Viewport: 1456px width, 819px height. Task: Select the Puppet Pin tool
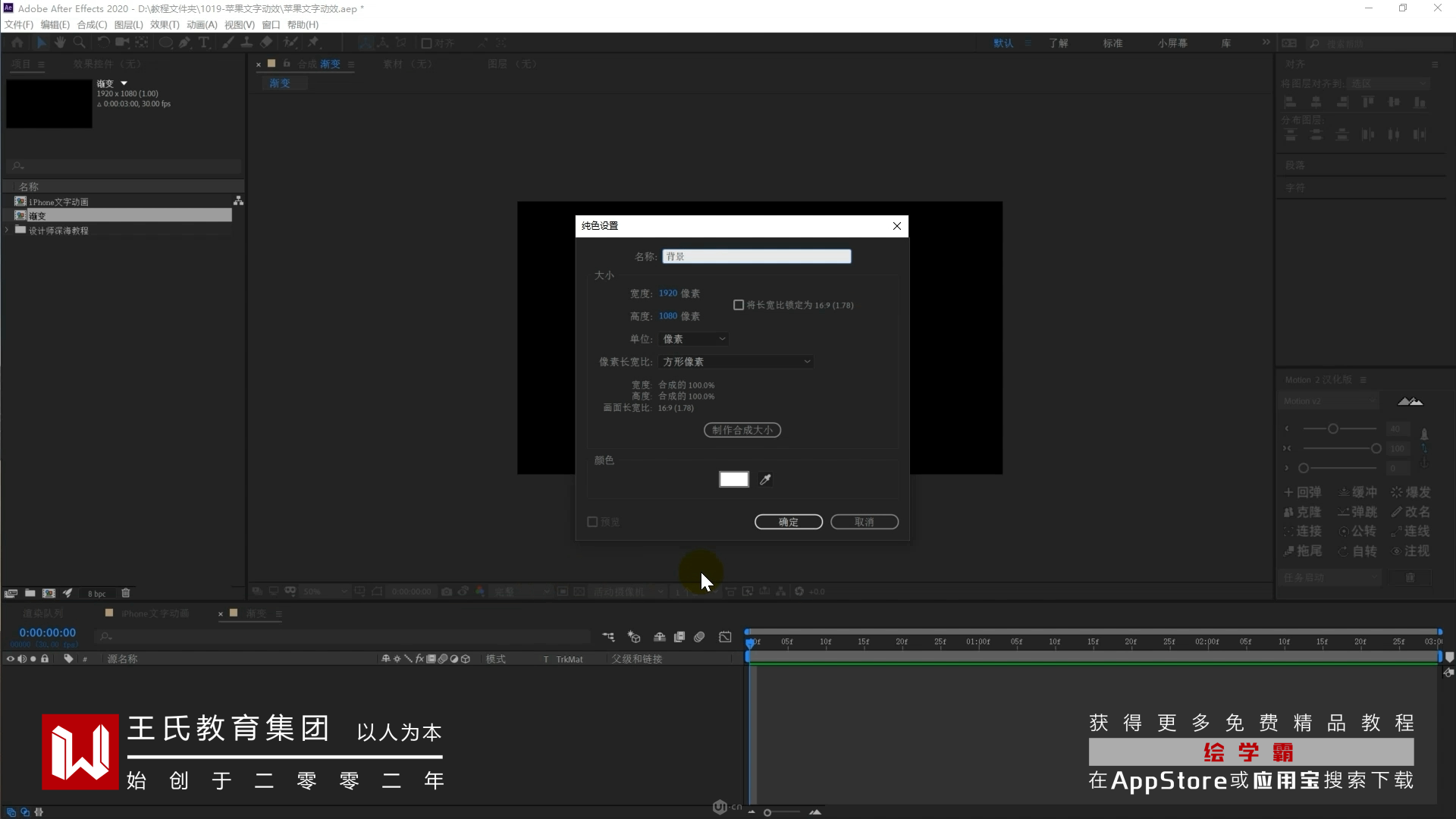[313, 43]
